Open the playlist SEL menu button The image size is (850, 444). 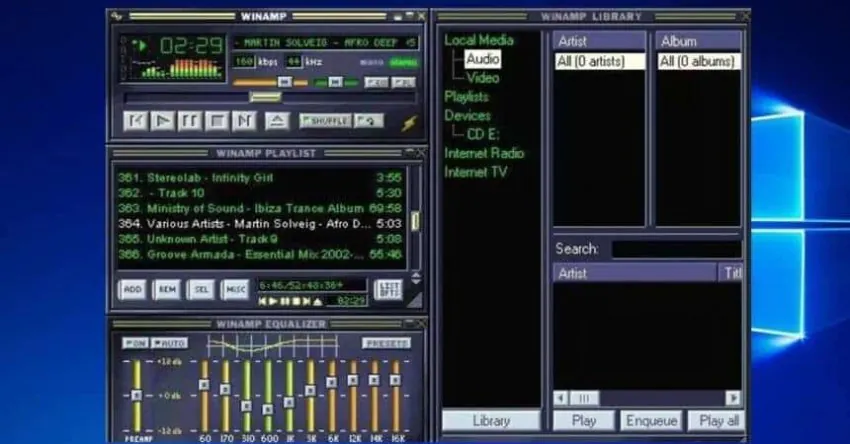[201, 289]
